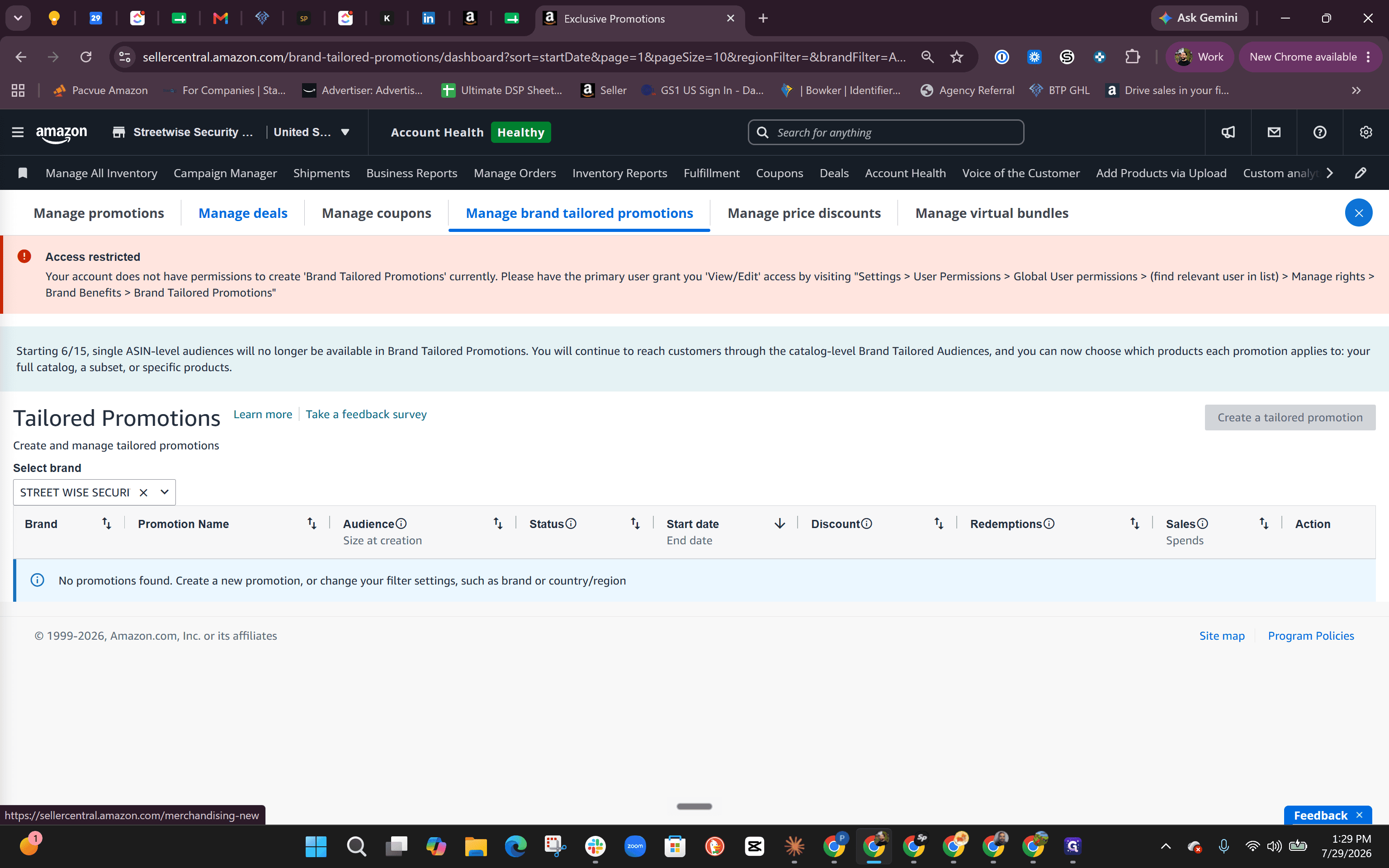Show info tooltip for Status column
The image size is (1389, 868).
[571, 524]
